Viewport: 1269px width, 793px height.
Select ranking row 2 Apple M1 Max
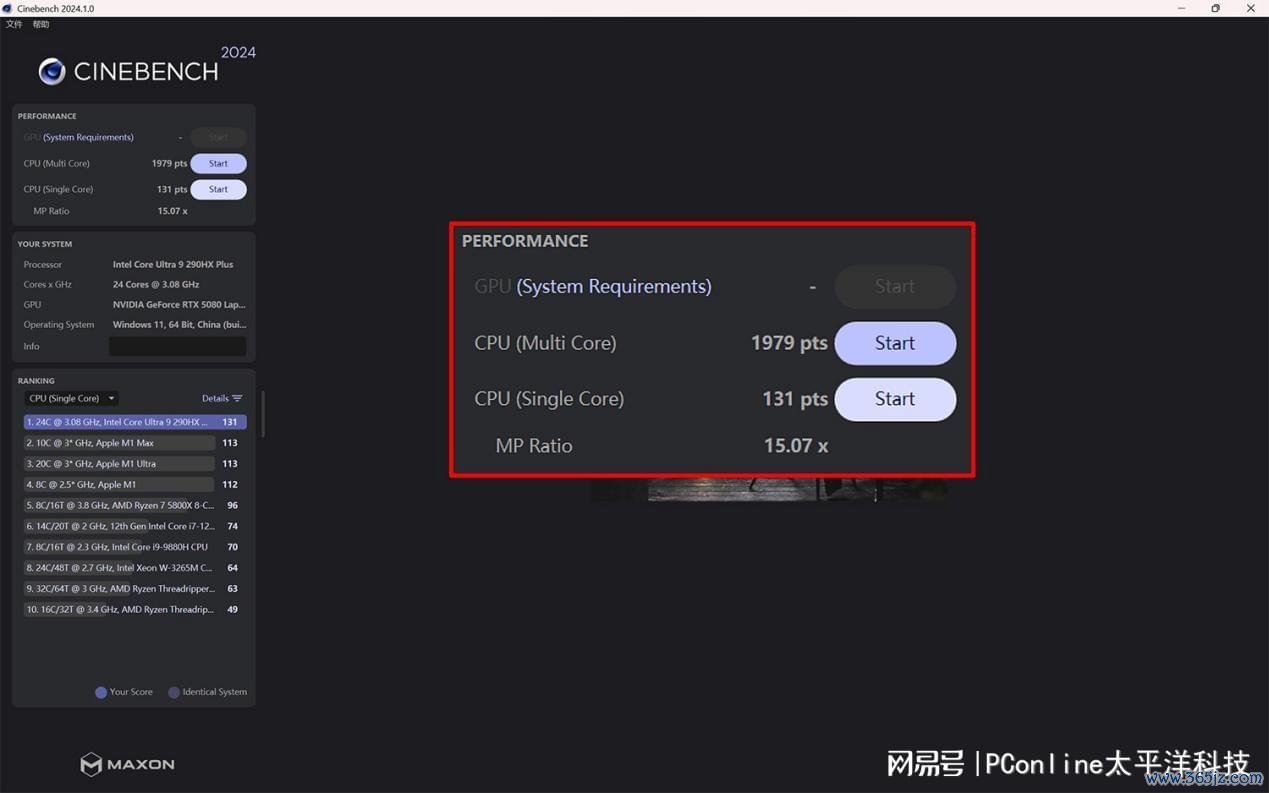point(135,443)
